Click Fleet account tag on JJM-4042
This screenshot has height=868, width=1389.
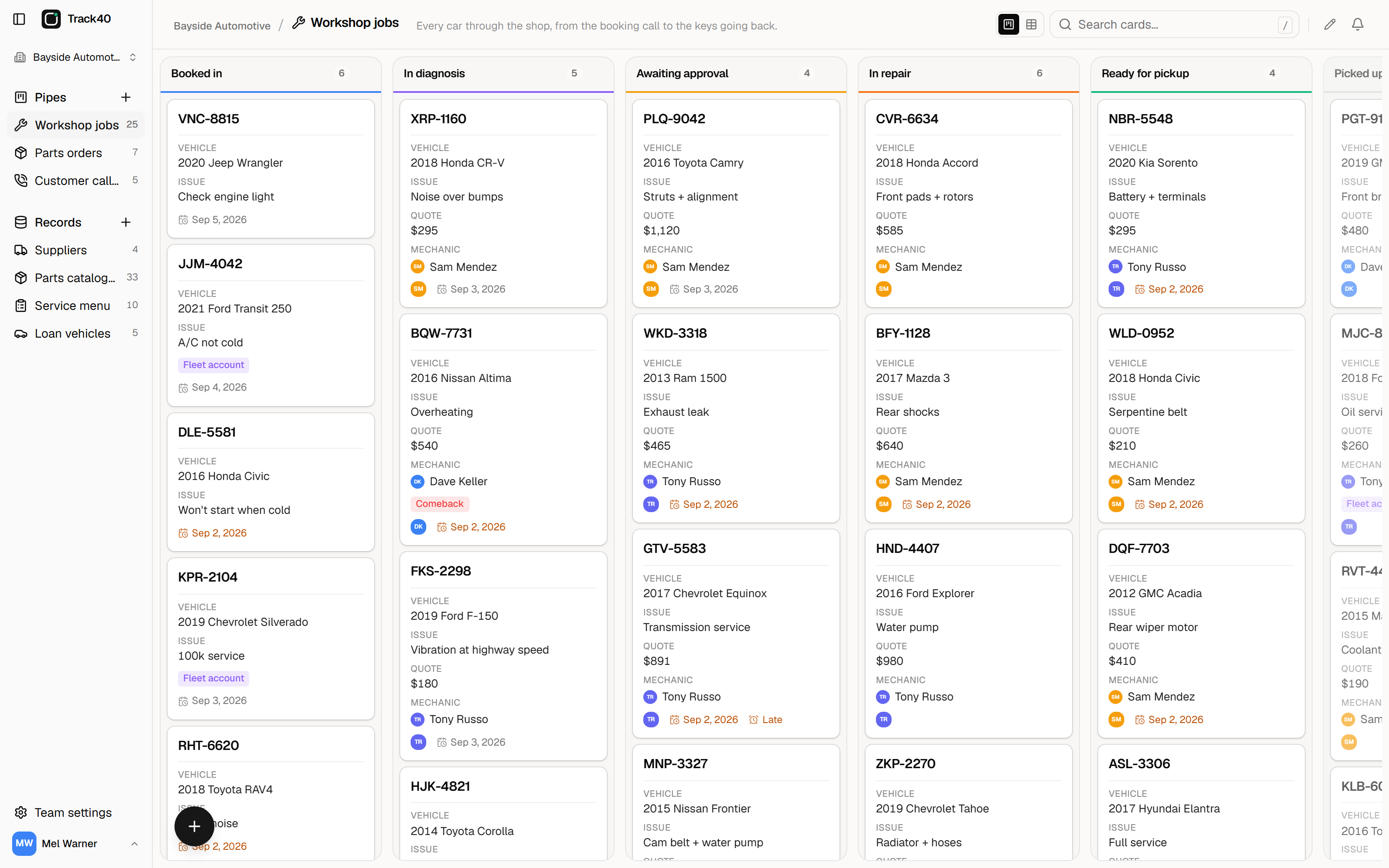coord(214,365)
